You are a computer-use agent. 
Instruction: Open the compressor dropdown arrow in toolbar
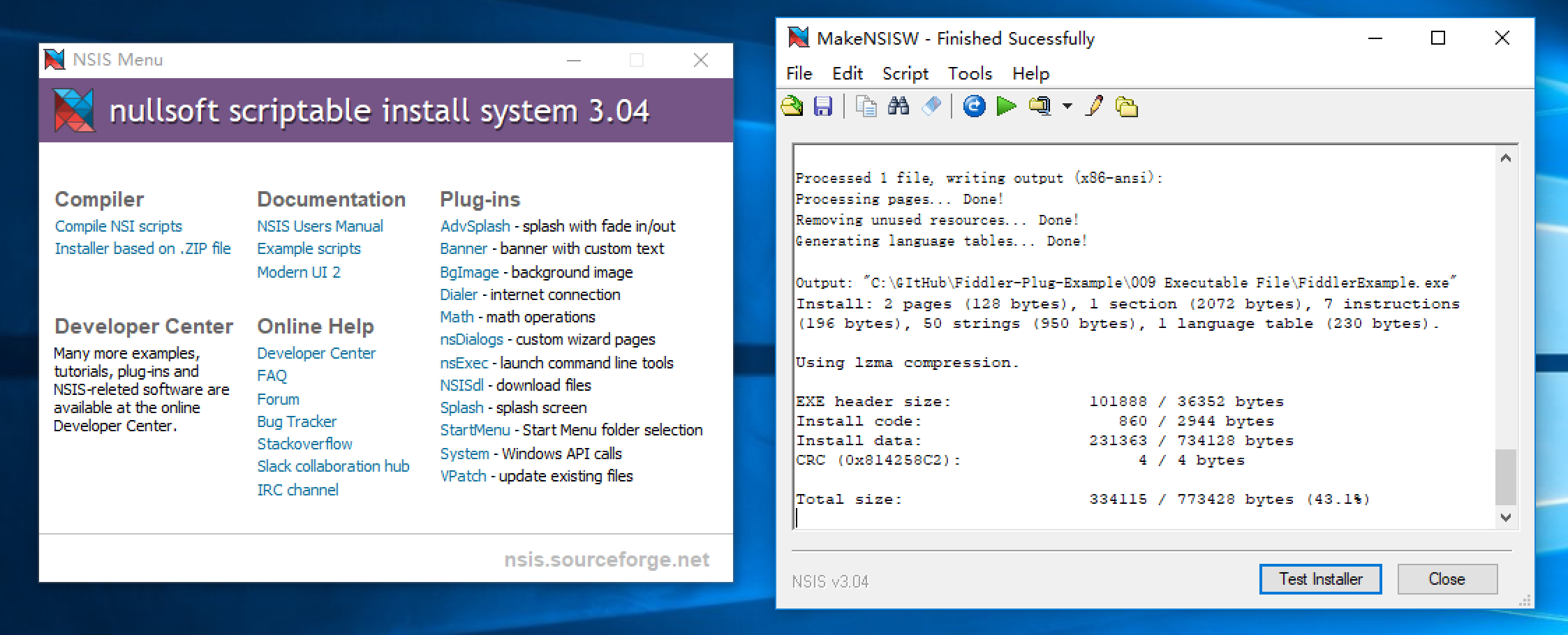pos(1067,106)
